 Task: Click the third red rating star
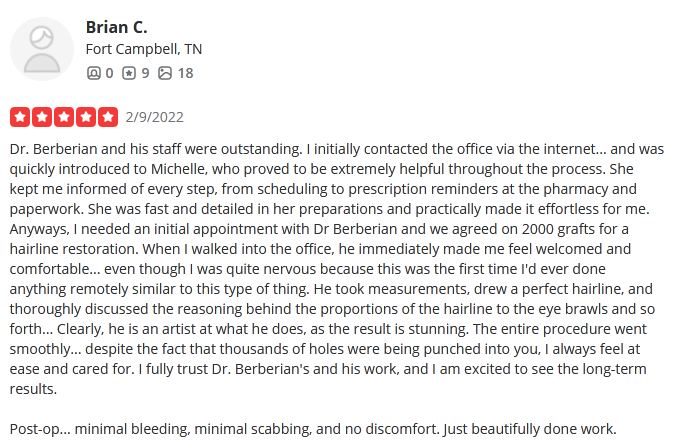[64, 117]
